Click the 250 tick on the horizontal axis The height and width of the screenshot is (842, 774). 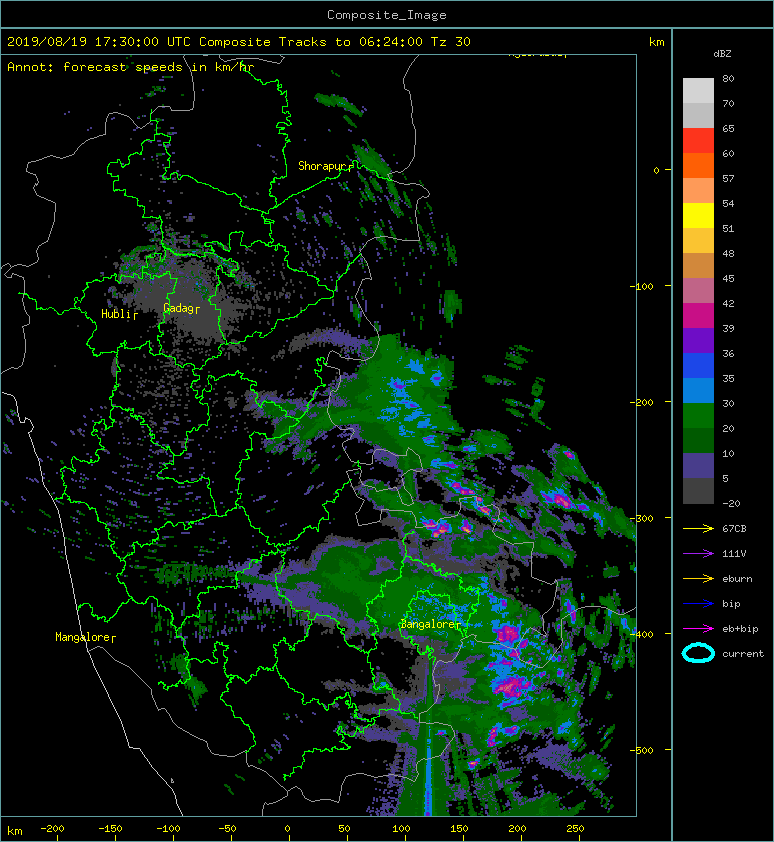point(575,829)
